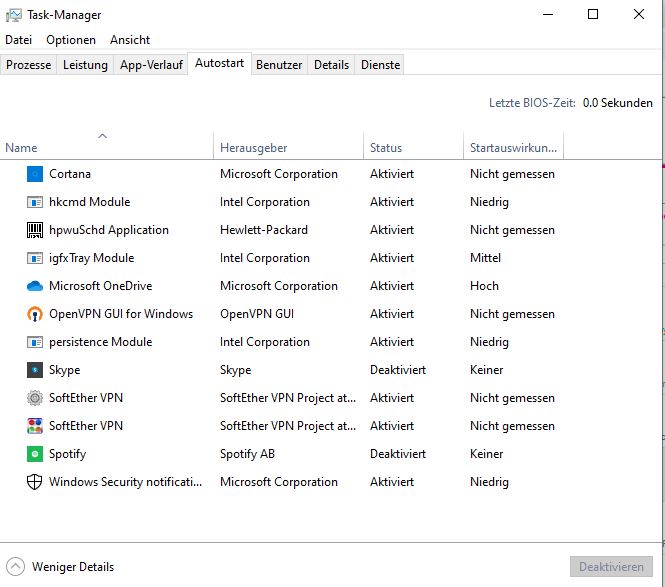
Task: Maximize the Task-Manager window
Action: (593, 14)
